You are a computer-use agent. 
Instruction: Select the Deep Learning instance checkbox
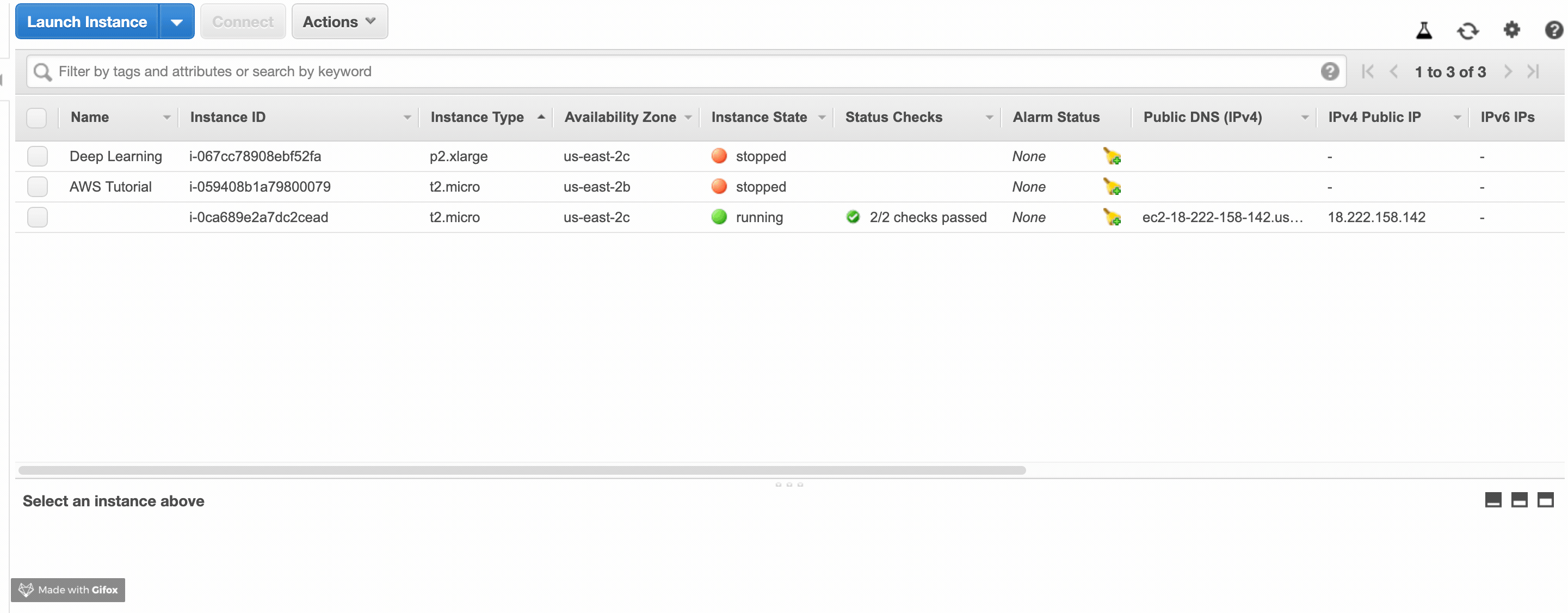[36, 155]
